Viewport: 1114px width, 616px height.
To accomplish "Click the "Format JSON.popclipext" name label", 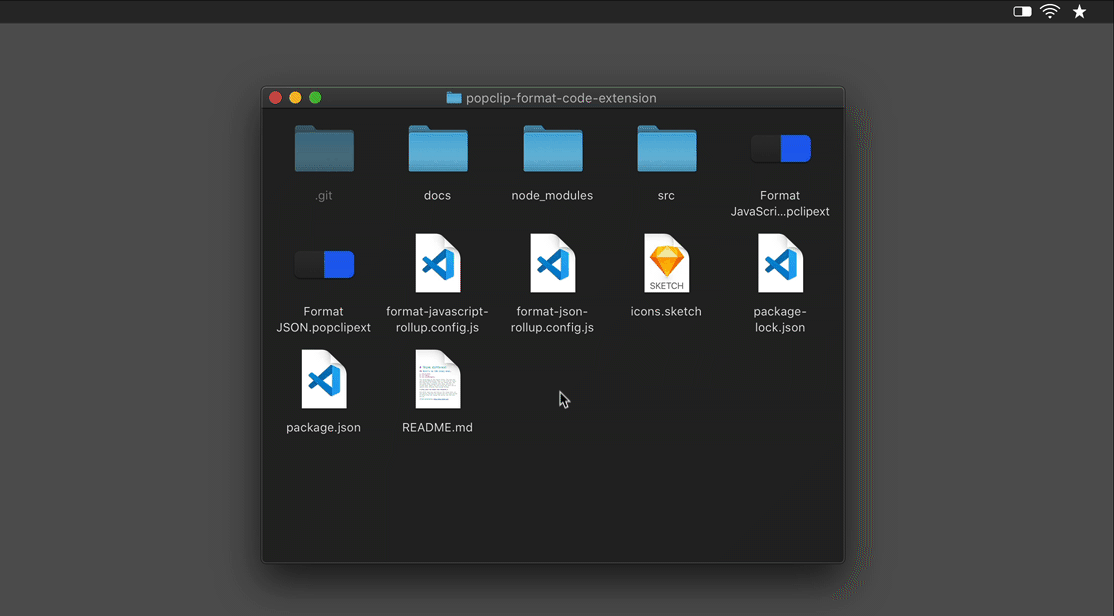I will click(x=323, y=320).
